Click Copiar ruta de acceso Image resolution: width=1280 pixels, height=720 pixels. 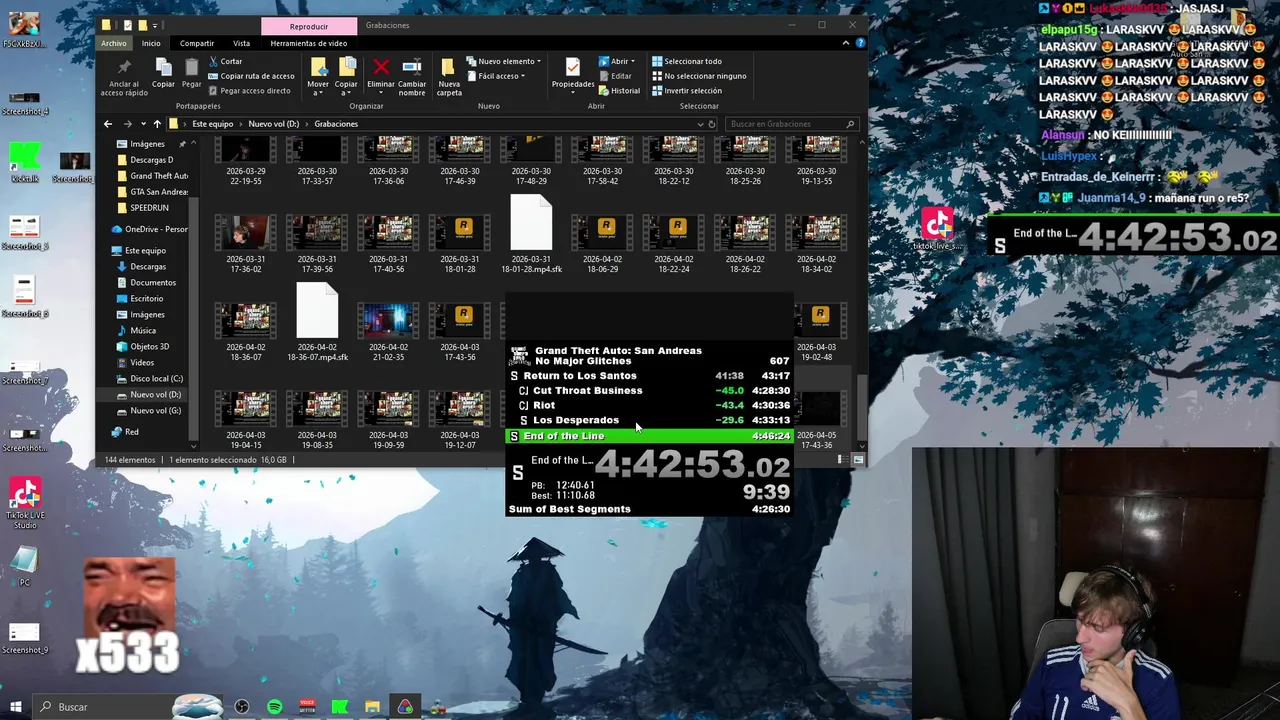pos(251,76)
